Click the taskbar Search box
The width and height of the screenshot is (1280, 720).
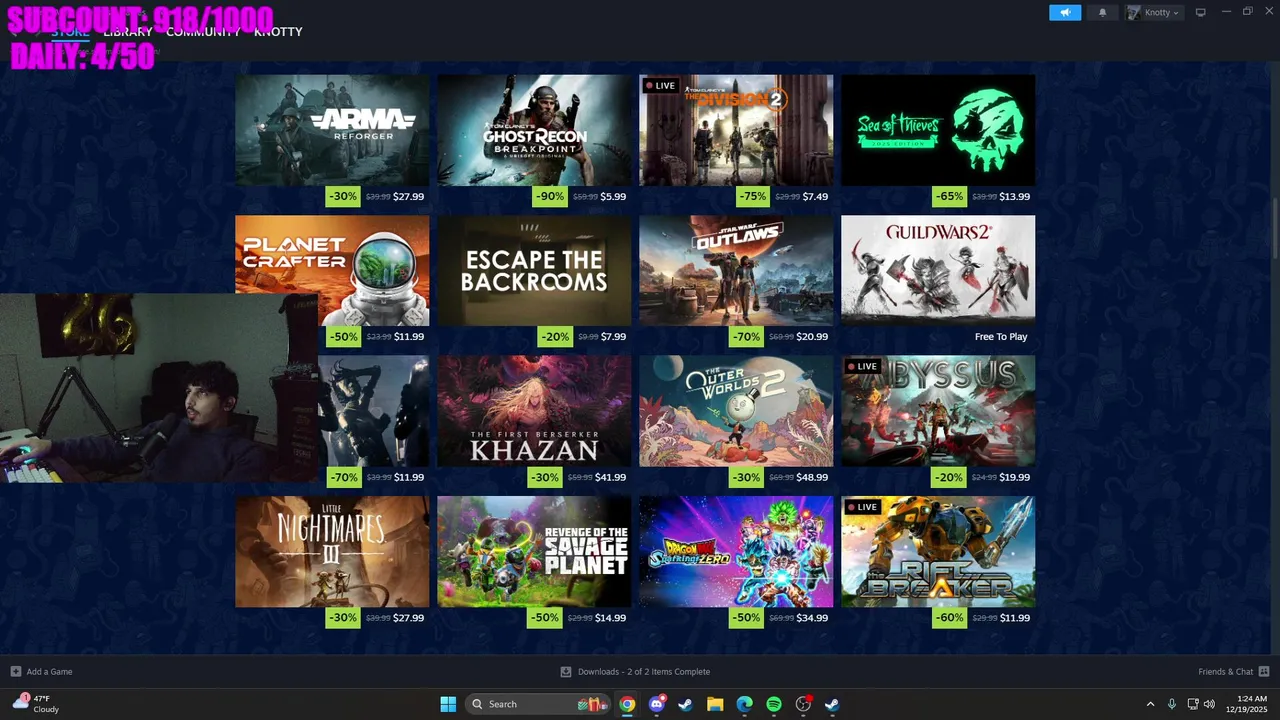pos(538,704)
